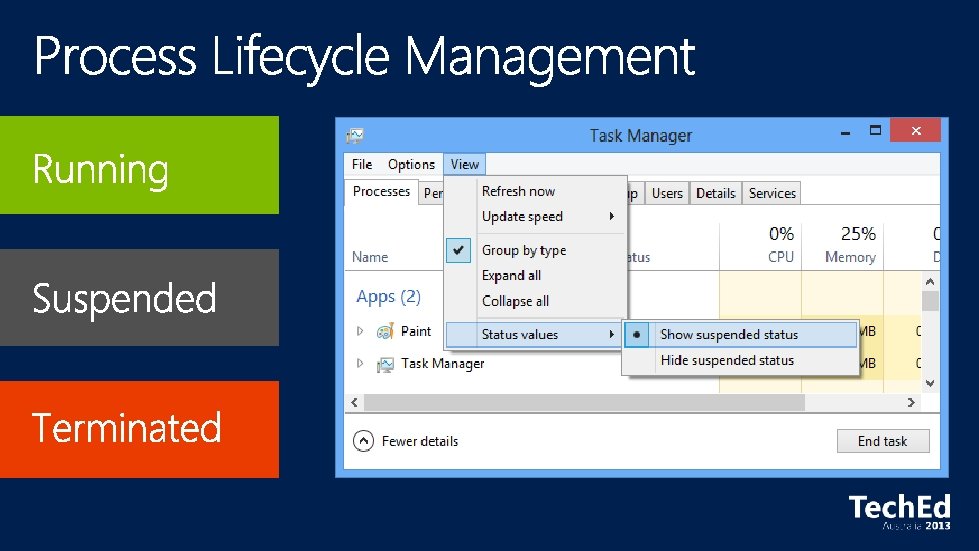The width and height of the screenshot is (979, 551).
Task: Click the horizontal scrollbar thumb
Action: (584, 402)
